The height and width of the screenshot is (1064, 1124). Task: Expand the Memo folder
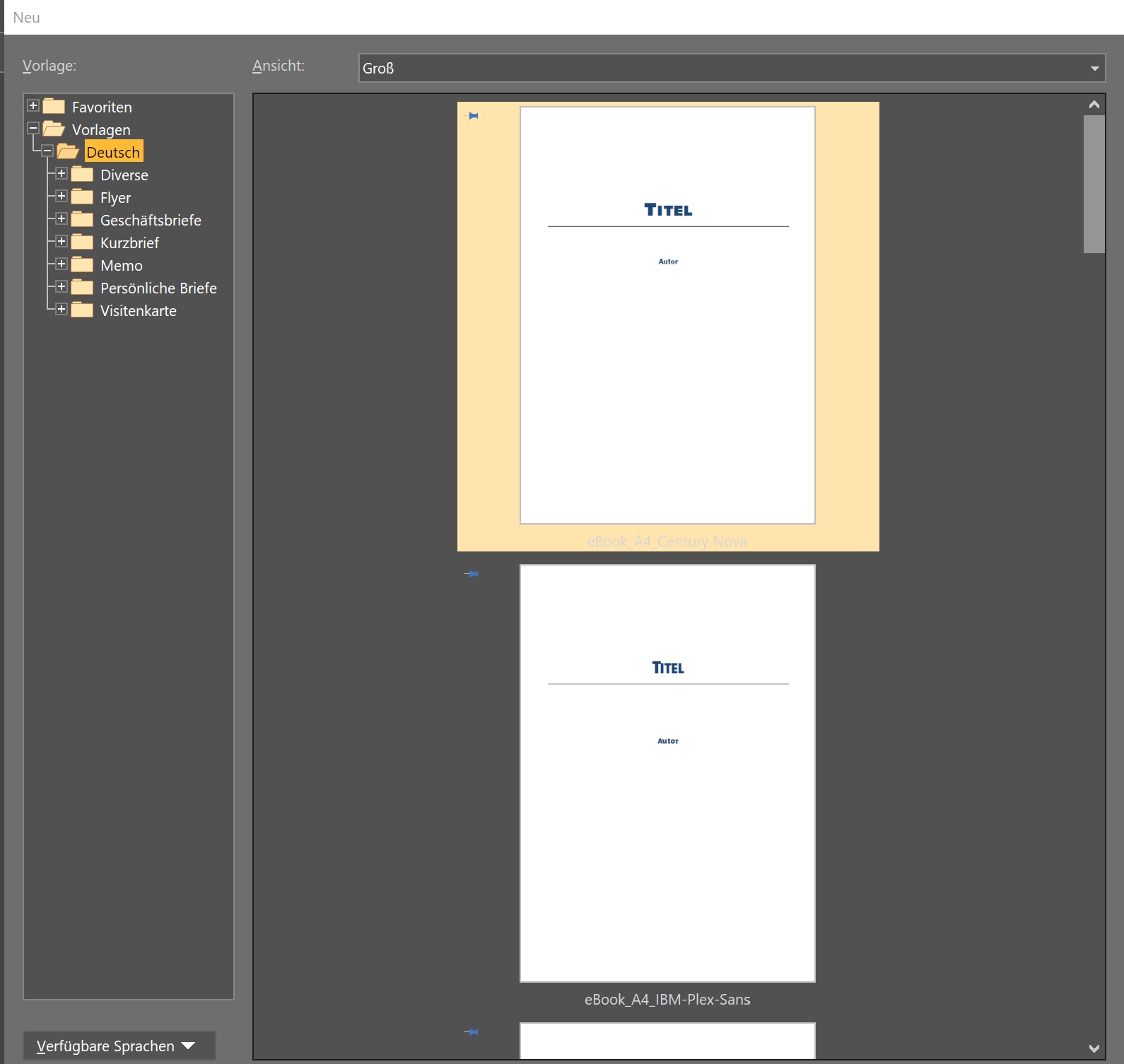point(62,264)
